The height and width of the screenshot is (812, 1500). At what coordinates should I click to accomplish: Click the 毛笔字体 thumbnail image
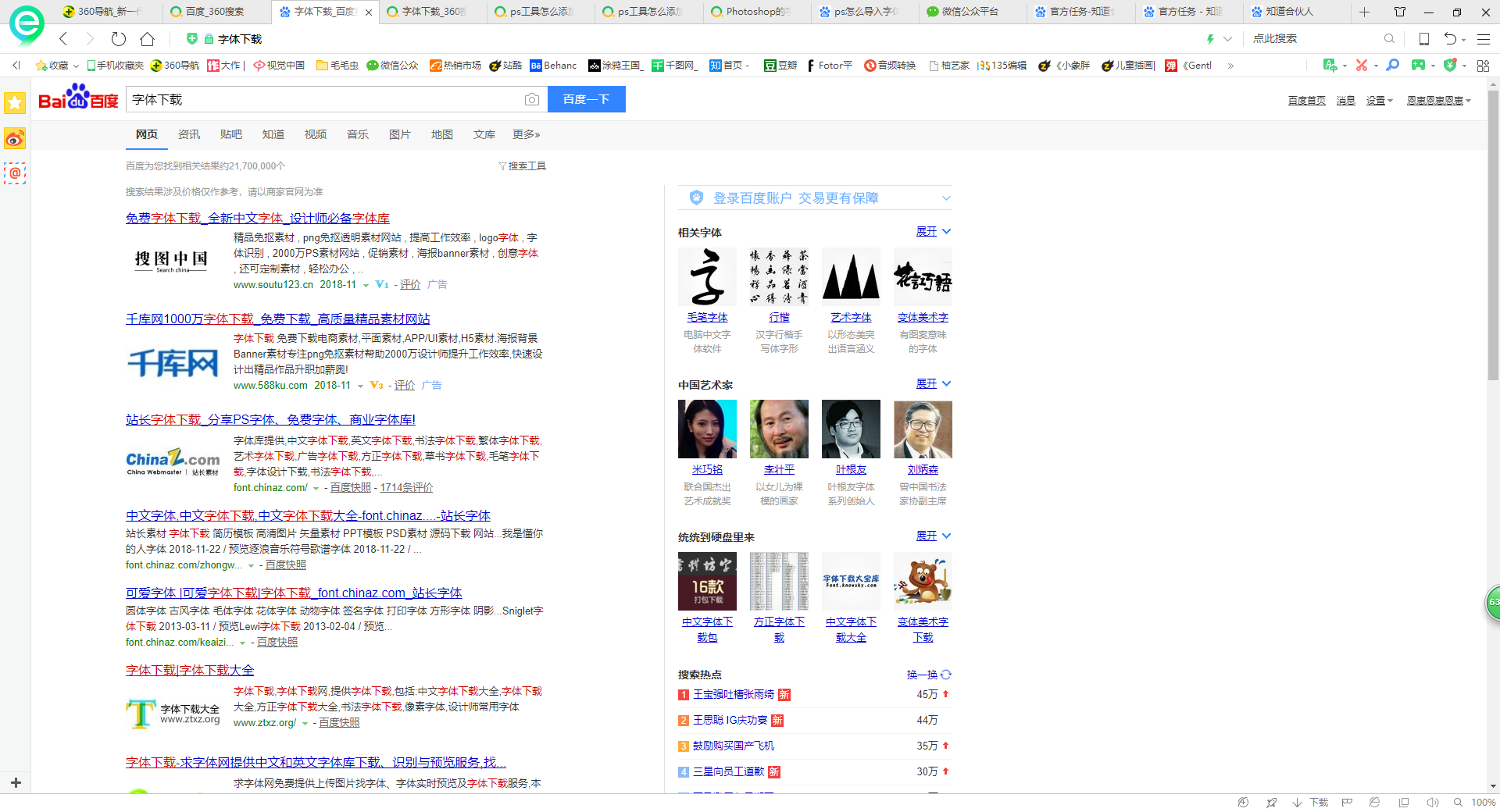click(707, 277)
